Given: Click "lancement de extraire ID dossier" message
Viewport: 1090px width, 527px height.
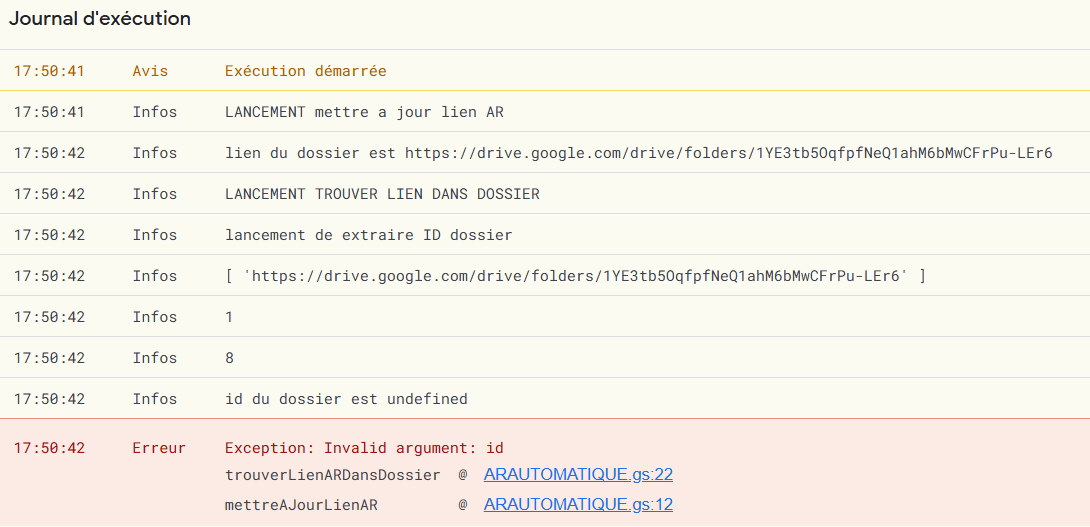Looking at the screenshot, I should pyautogui.click(x=368, y=235).
